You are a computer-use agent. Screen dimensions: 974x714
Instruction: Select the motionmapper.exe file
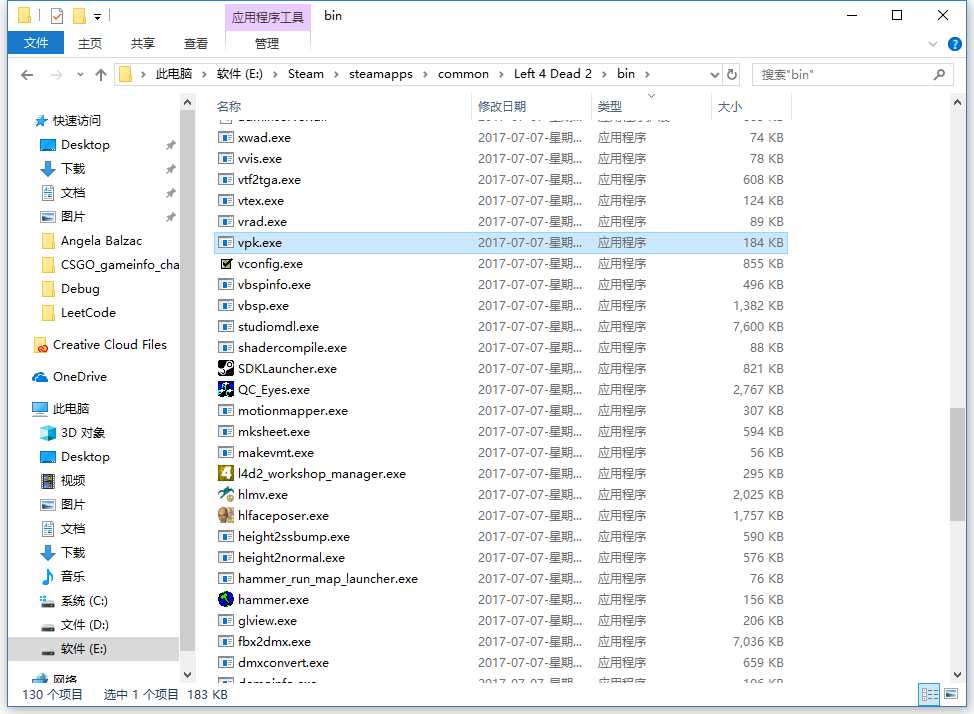(501, 411)
